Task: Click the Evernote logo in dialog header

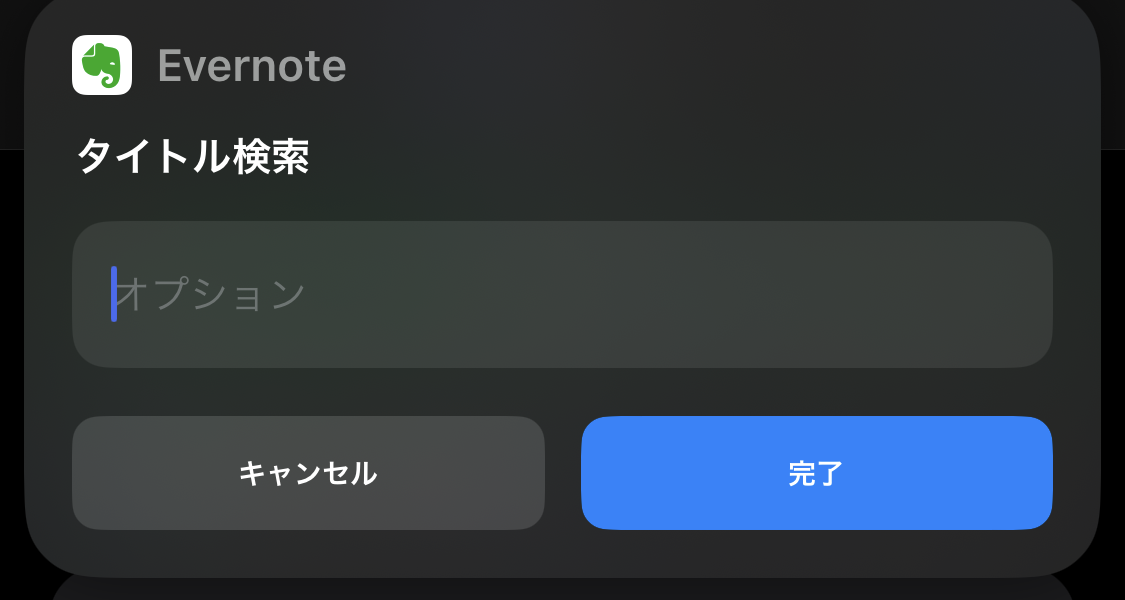Action: (102, 65)
